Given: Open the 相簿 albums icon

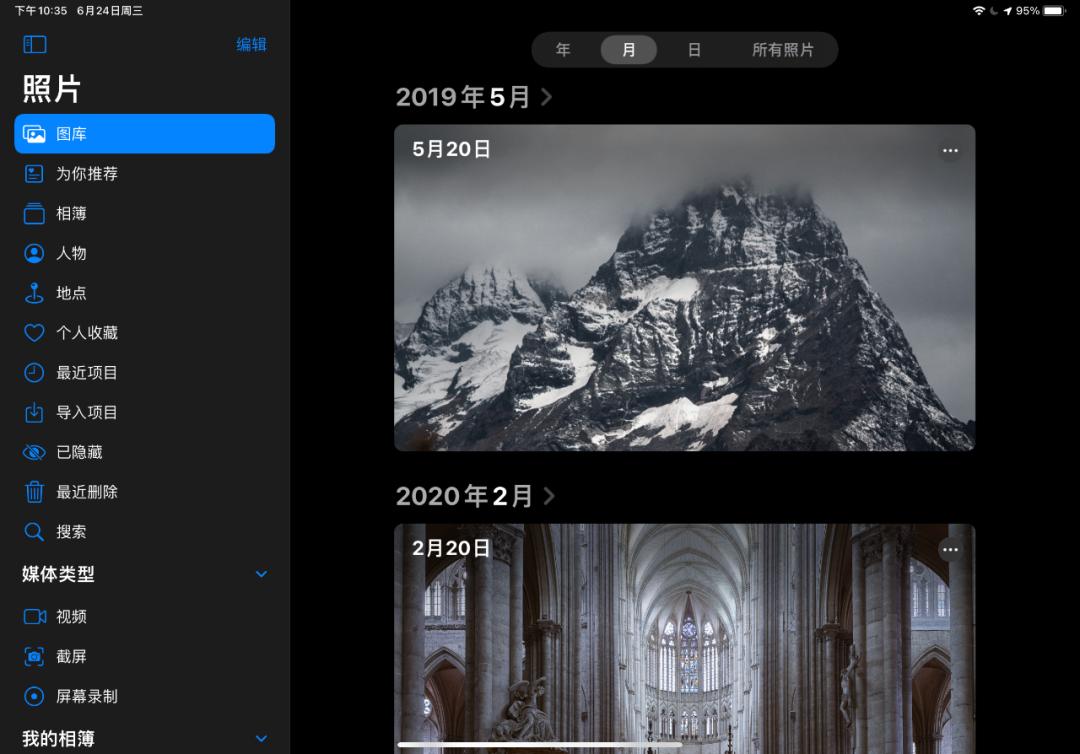Looking at the screenshot, I should (x=34, y=213).
